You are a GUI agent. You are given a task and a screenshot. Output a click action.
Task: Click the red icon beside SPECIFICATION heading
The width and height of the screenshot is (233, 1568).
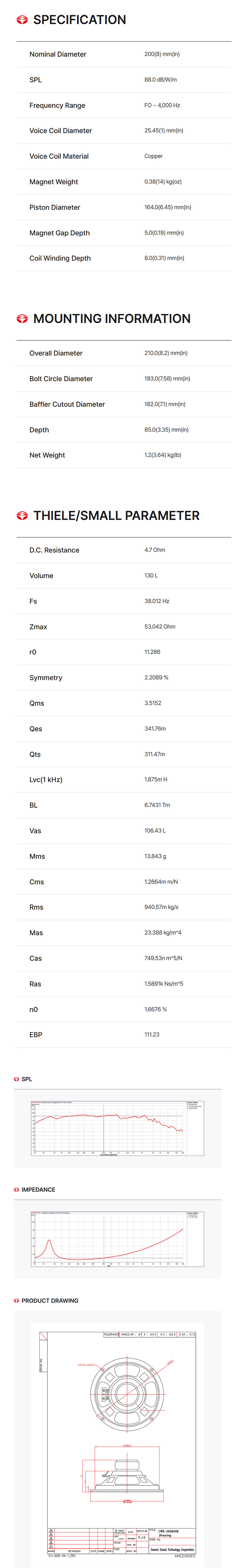[x=22, y=20]
